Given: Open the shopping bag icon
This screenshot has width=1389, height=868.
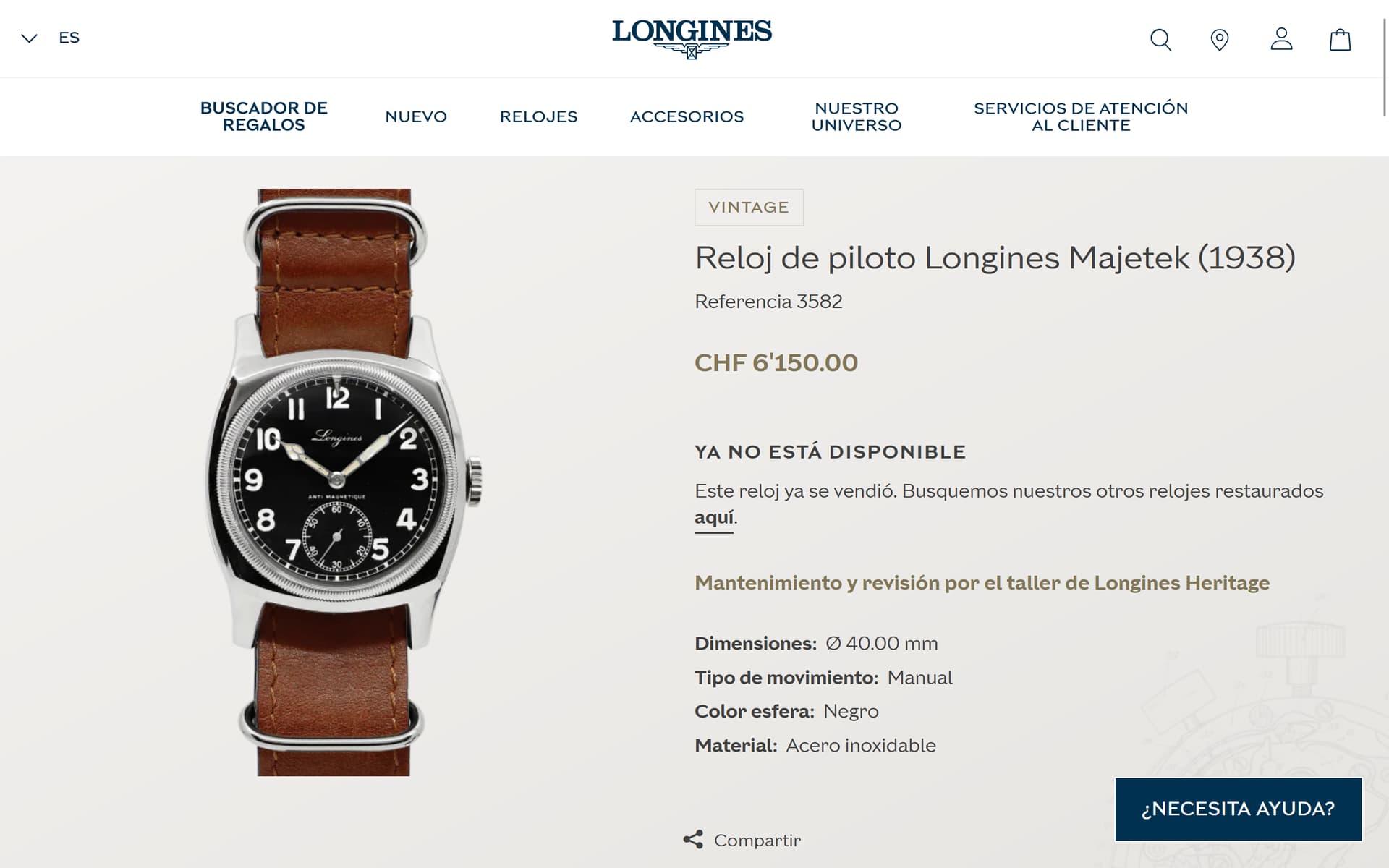Looking at the screenshot, I should coord(1340,39).
